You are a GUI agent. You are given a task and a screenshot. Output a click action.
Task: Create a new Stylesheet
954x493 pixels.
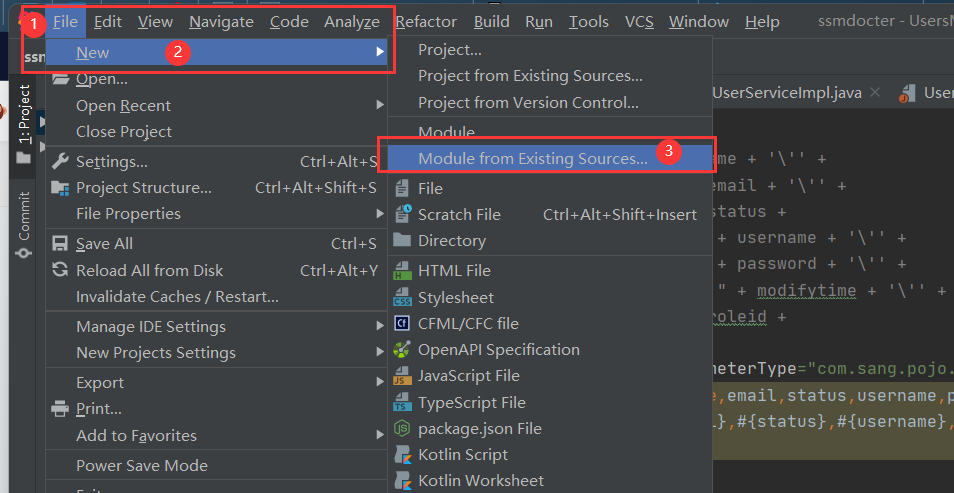[x=550, y=298]
